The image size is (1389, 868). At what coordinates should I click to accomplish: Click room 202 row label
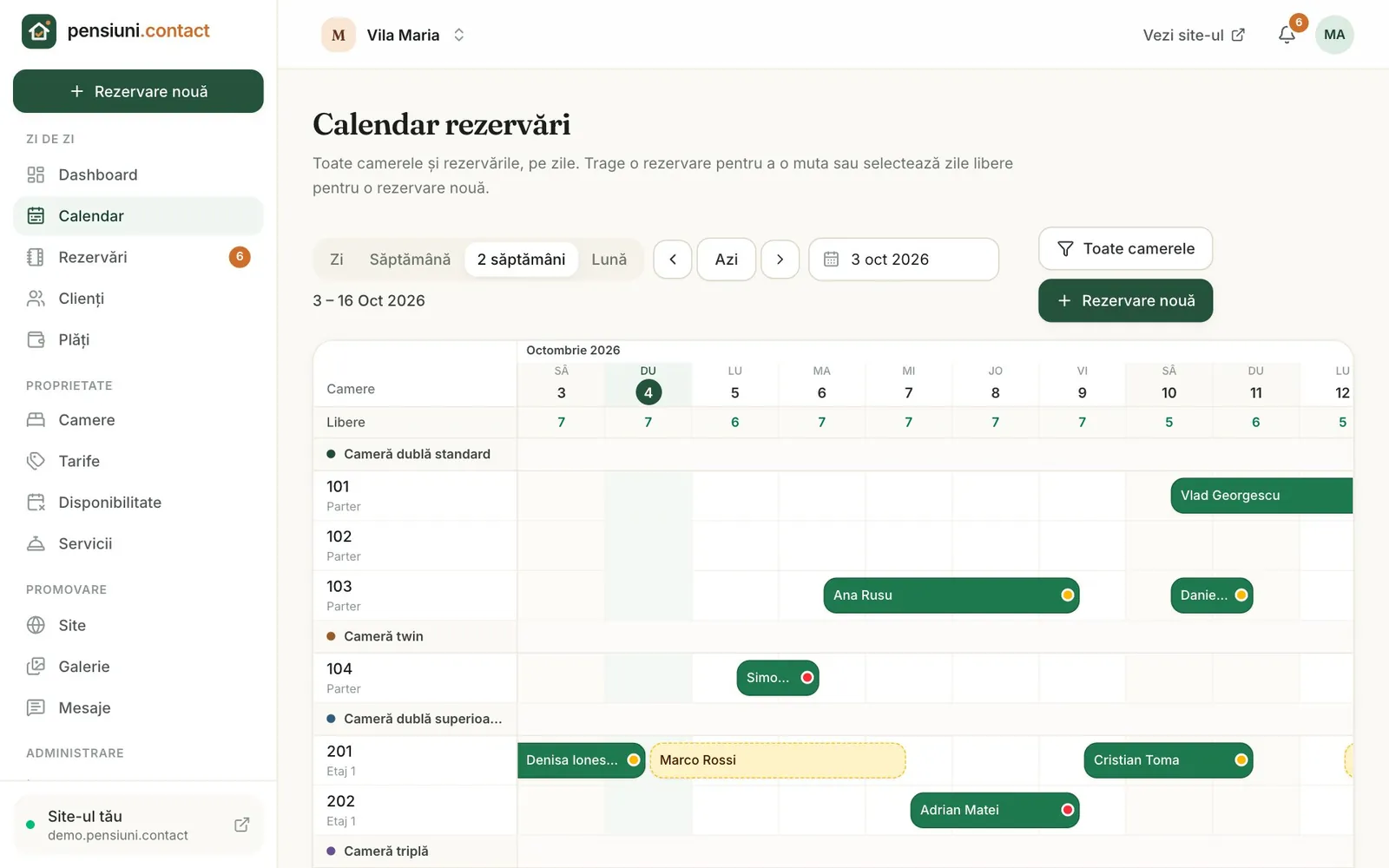[415, 810]
